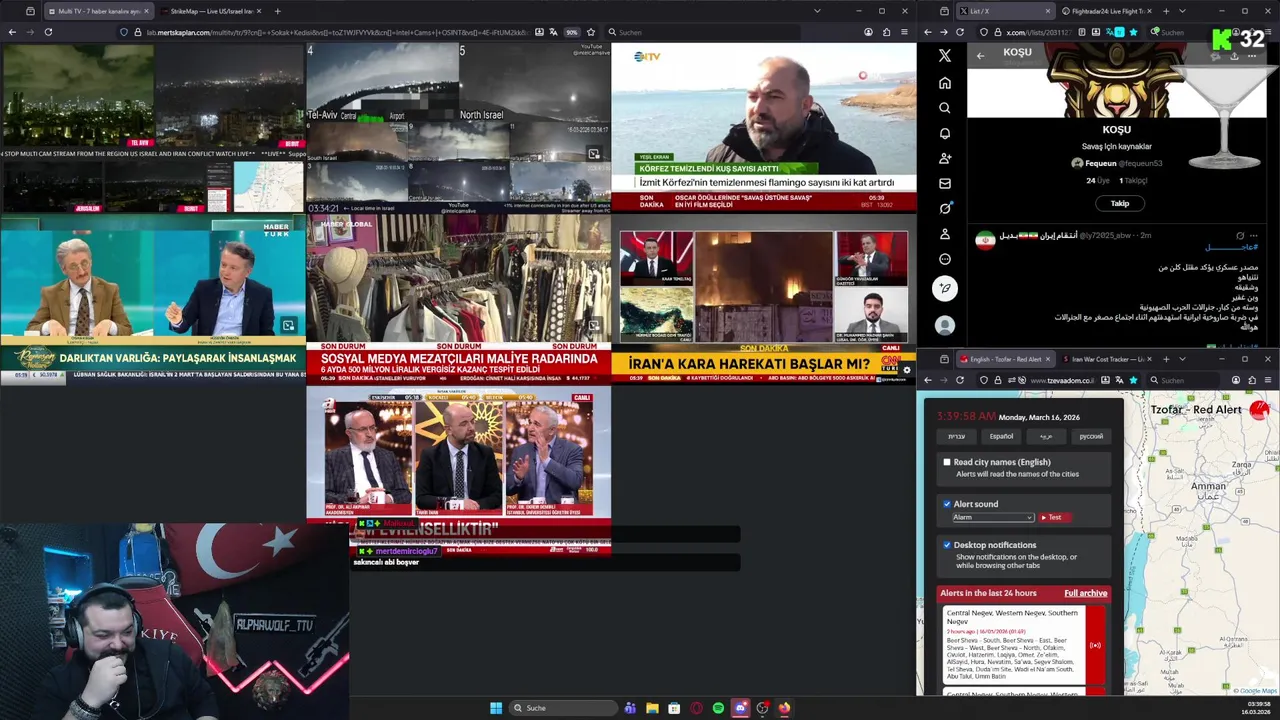Image resolution: width=1280 pixels, height=720 pixels.
Task: Switch to Iran War Cost Tracker tab
Action: point(1107,359)
